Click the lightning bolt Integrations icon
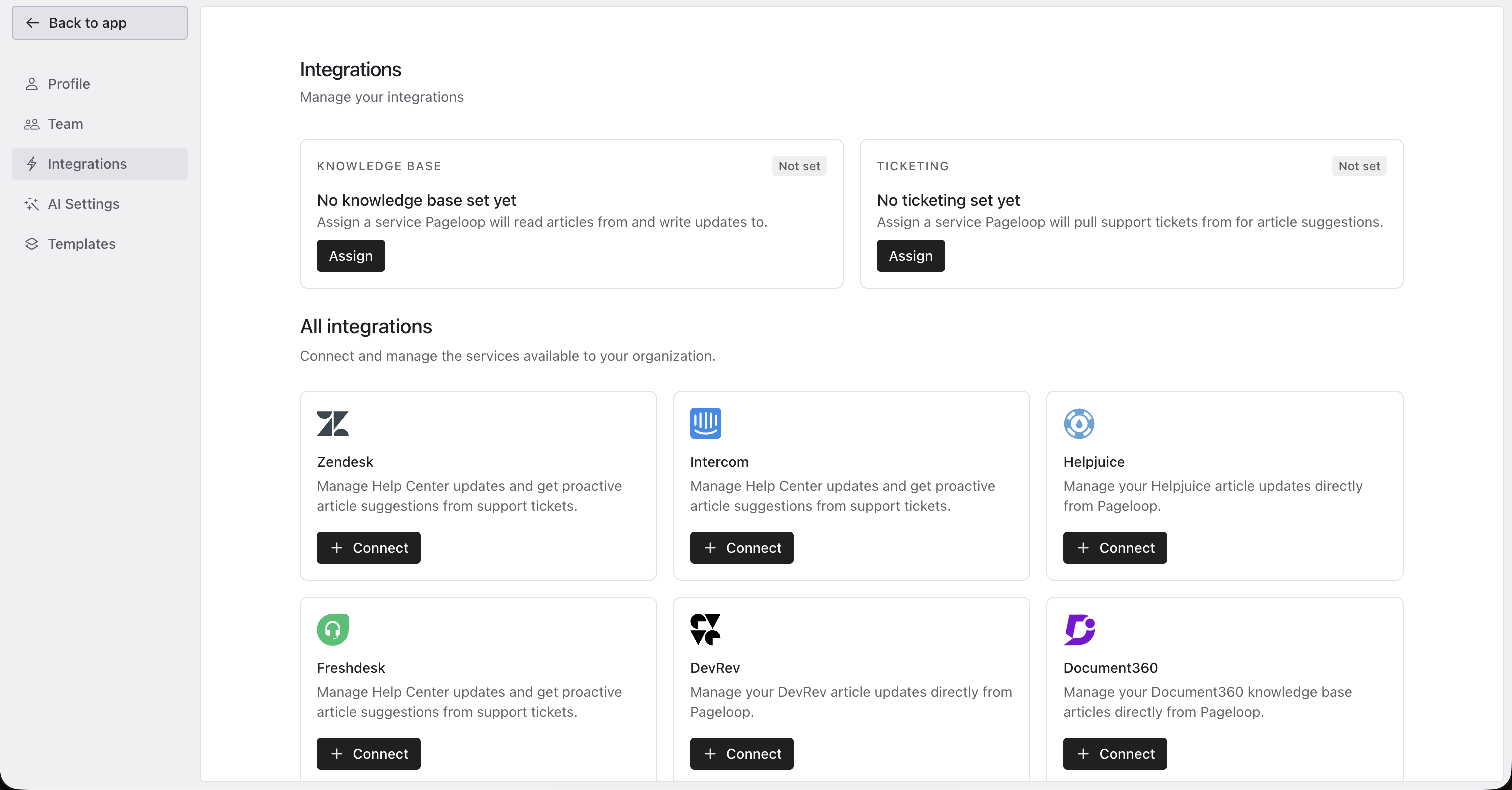 (x=31, y=164)
